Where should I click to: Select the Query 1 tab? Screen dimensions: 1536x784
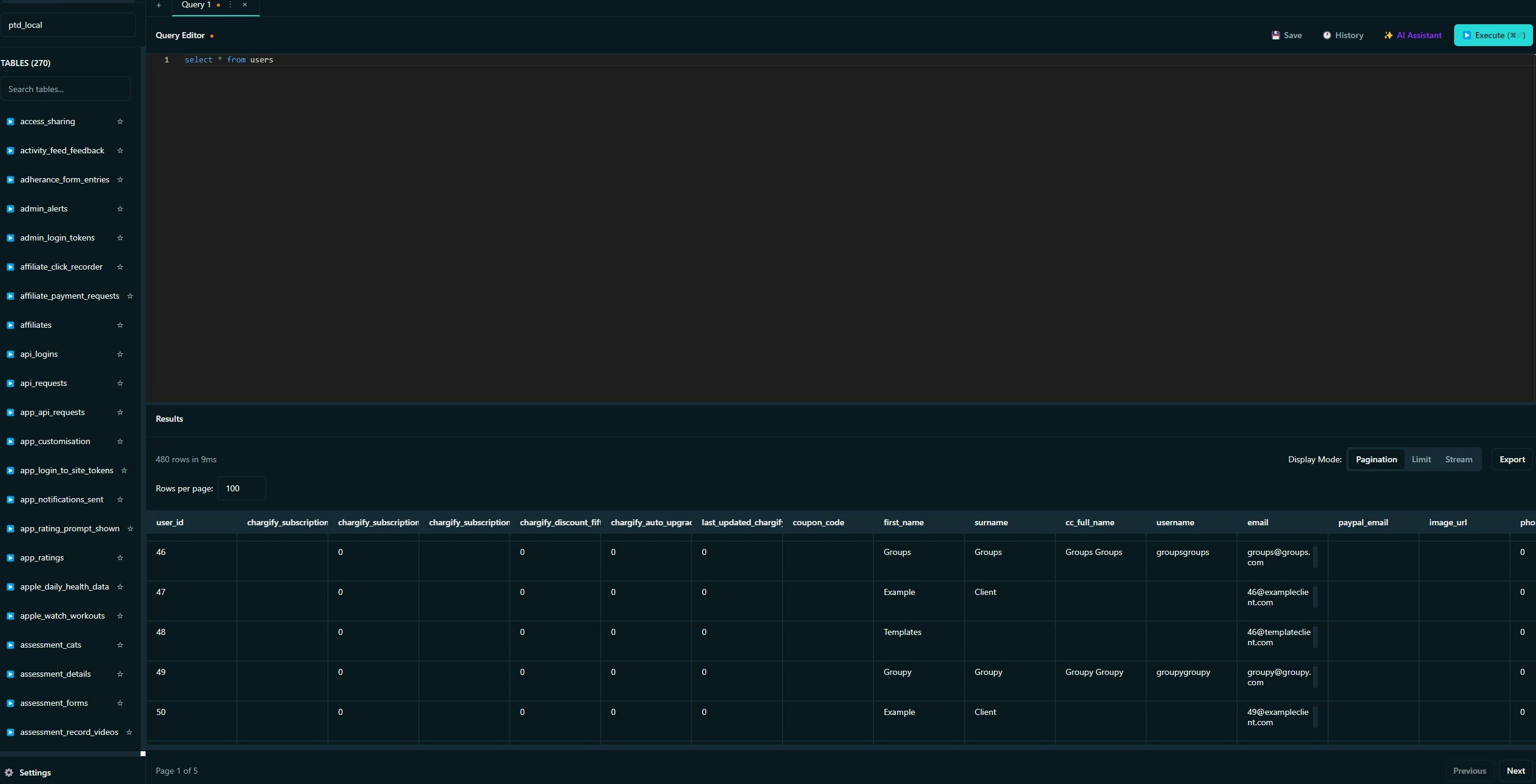[195, 4]
